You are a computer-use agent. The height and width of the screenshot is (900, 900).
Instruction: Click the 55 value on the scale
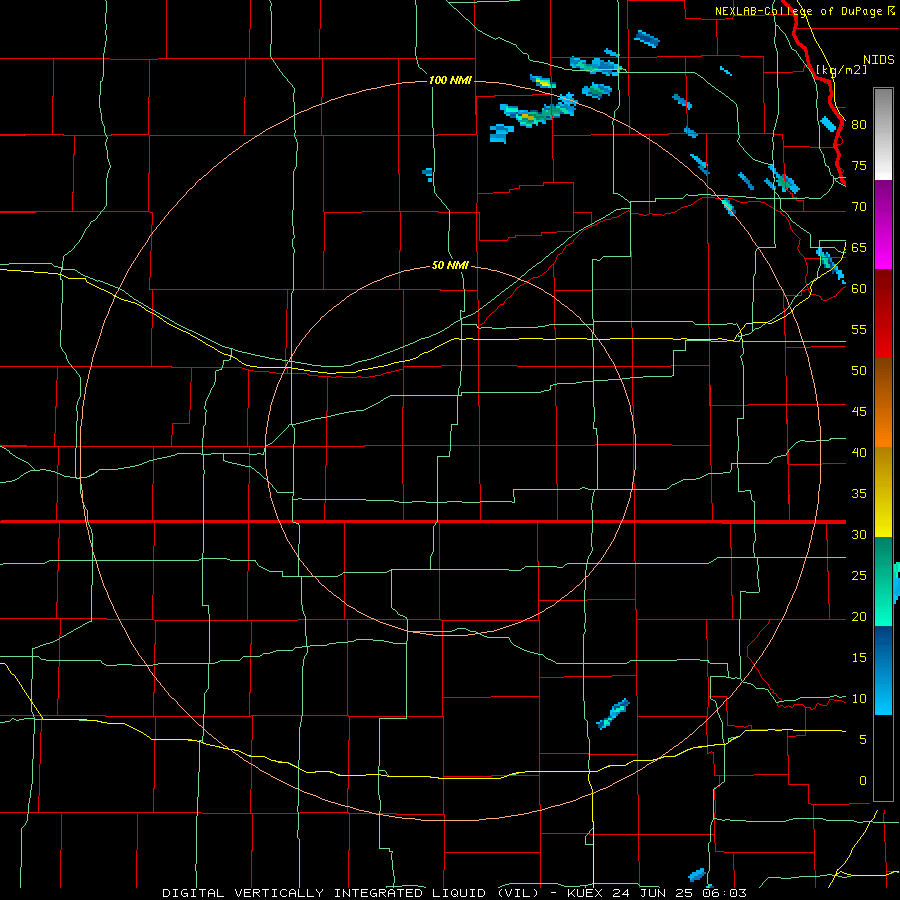pyautogui.click(x=859, y=330)
